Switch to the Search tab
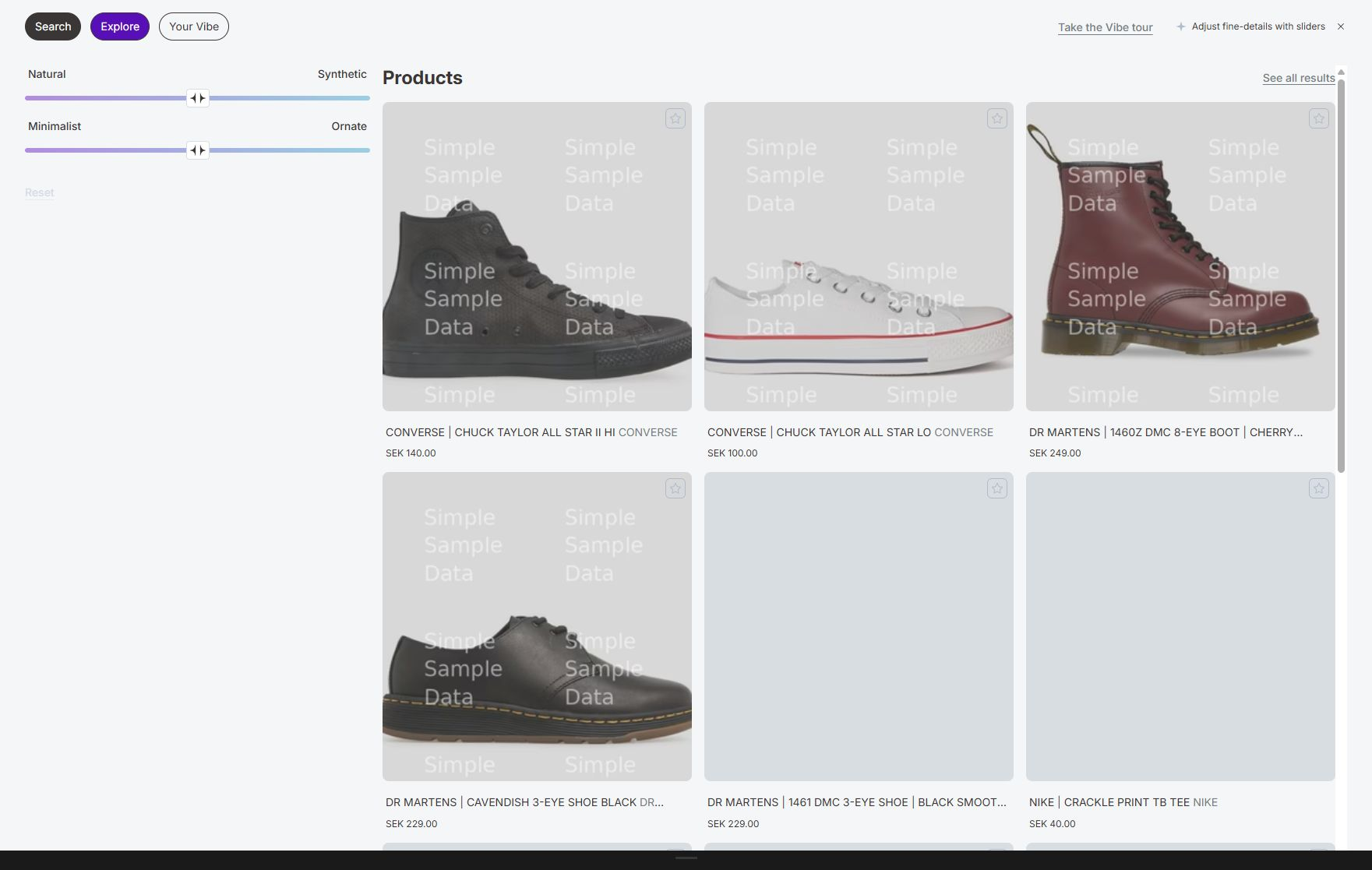This screenshot has width=1372, height=870. tap(53, 26)
